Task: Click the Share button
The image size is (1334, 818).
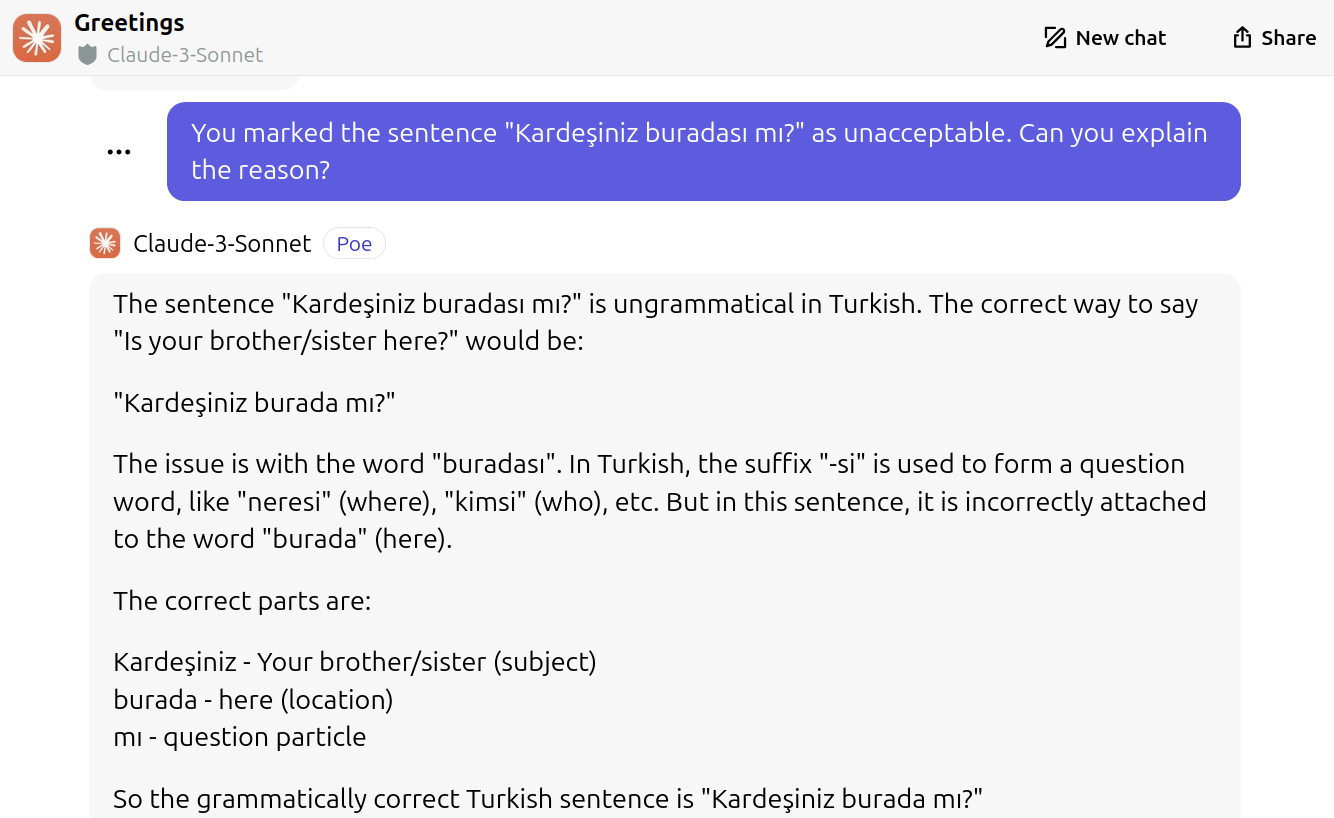Action: (x=1274, y=38)
